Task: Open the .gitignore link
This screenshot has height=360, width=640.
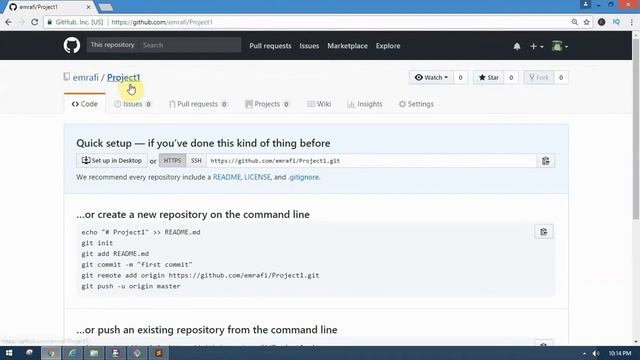Action: pos(304,177)
